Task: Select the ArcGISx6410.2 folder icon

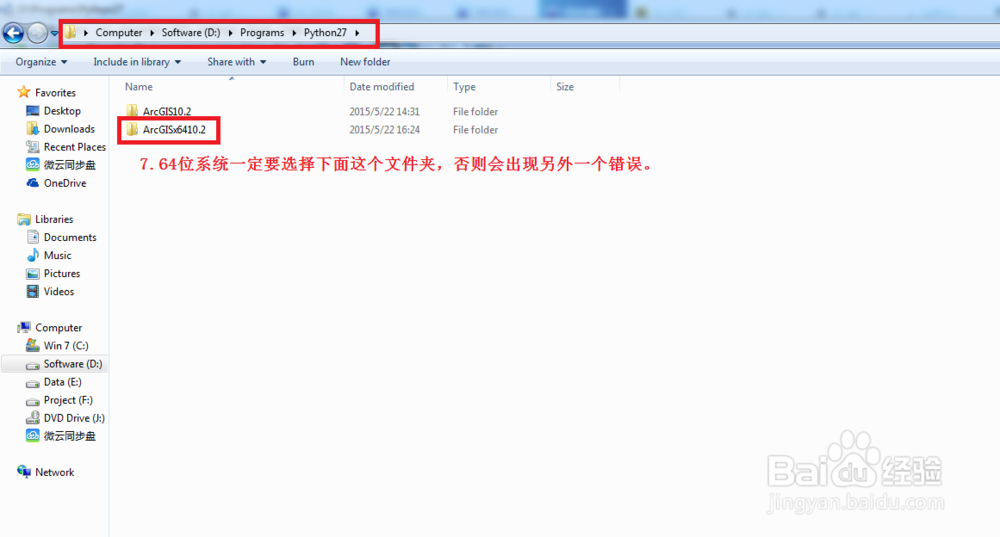Action: point(132,129)
